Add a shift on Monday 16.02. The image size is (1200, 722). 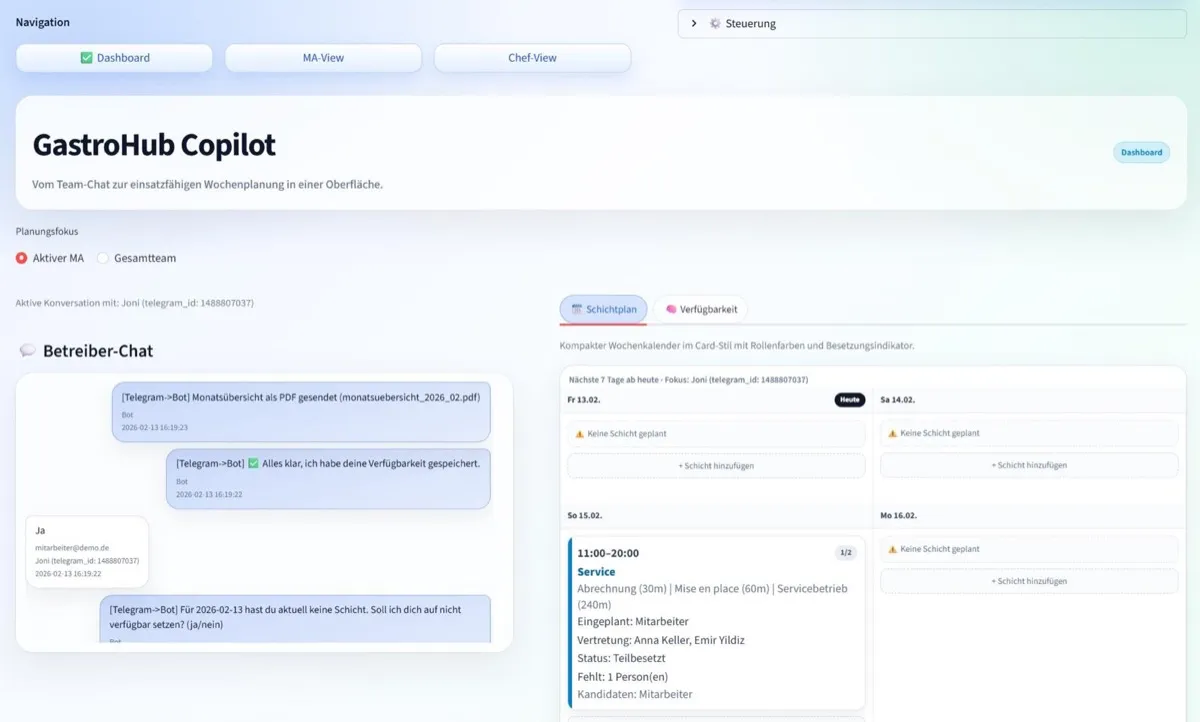pyautogui.click(x=1029, y=581)
